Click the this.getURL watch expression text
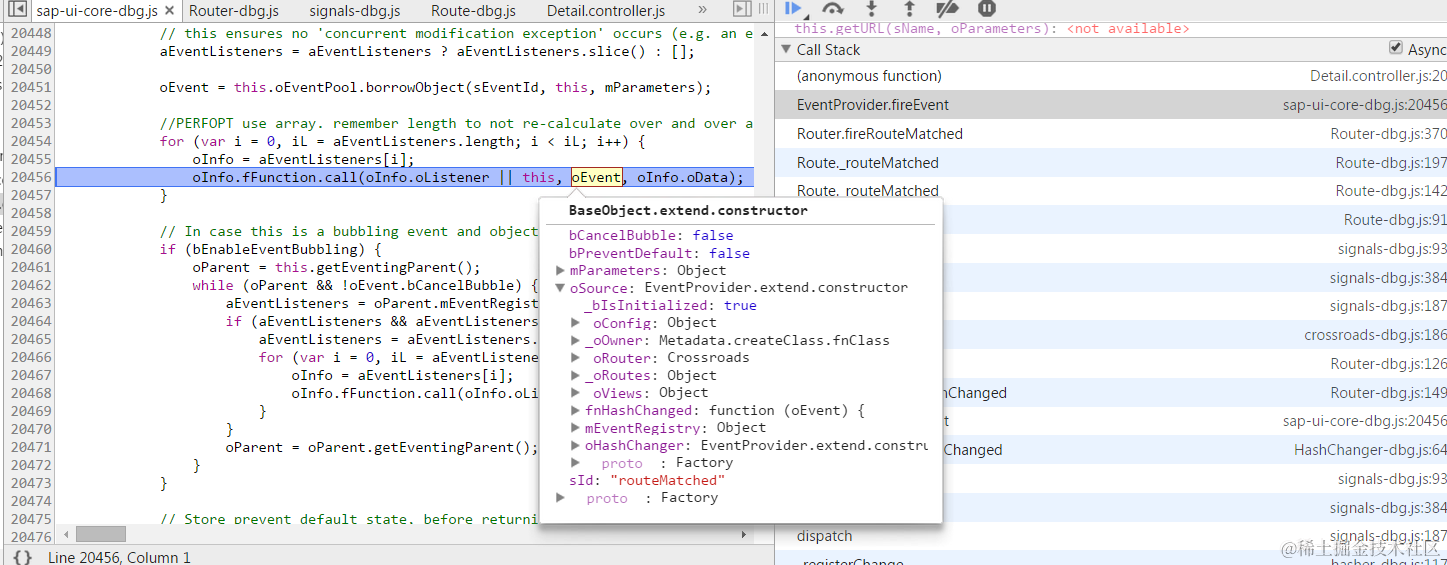The image size is (1447, 565). point(992,29)
